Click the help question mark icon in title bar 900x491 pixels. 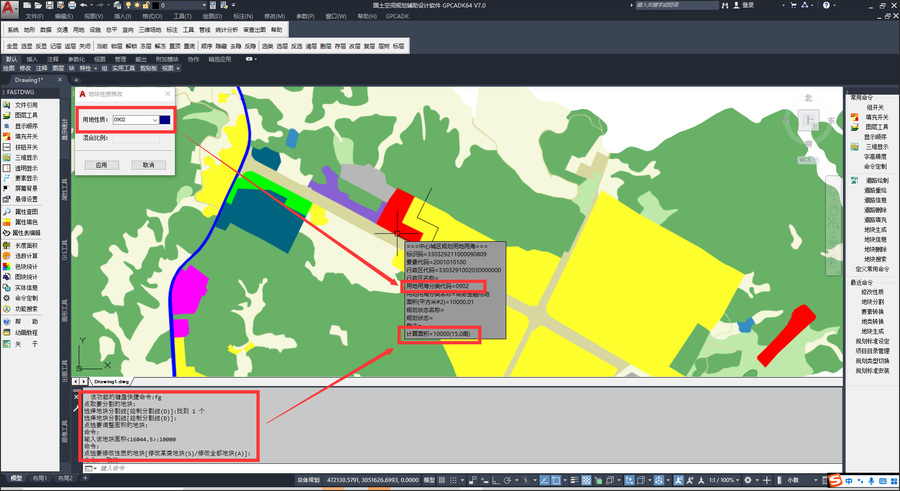click(x=826, y=5)
